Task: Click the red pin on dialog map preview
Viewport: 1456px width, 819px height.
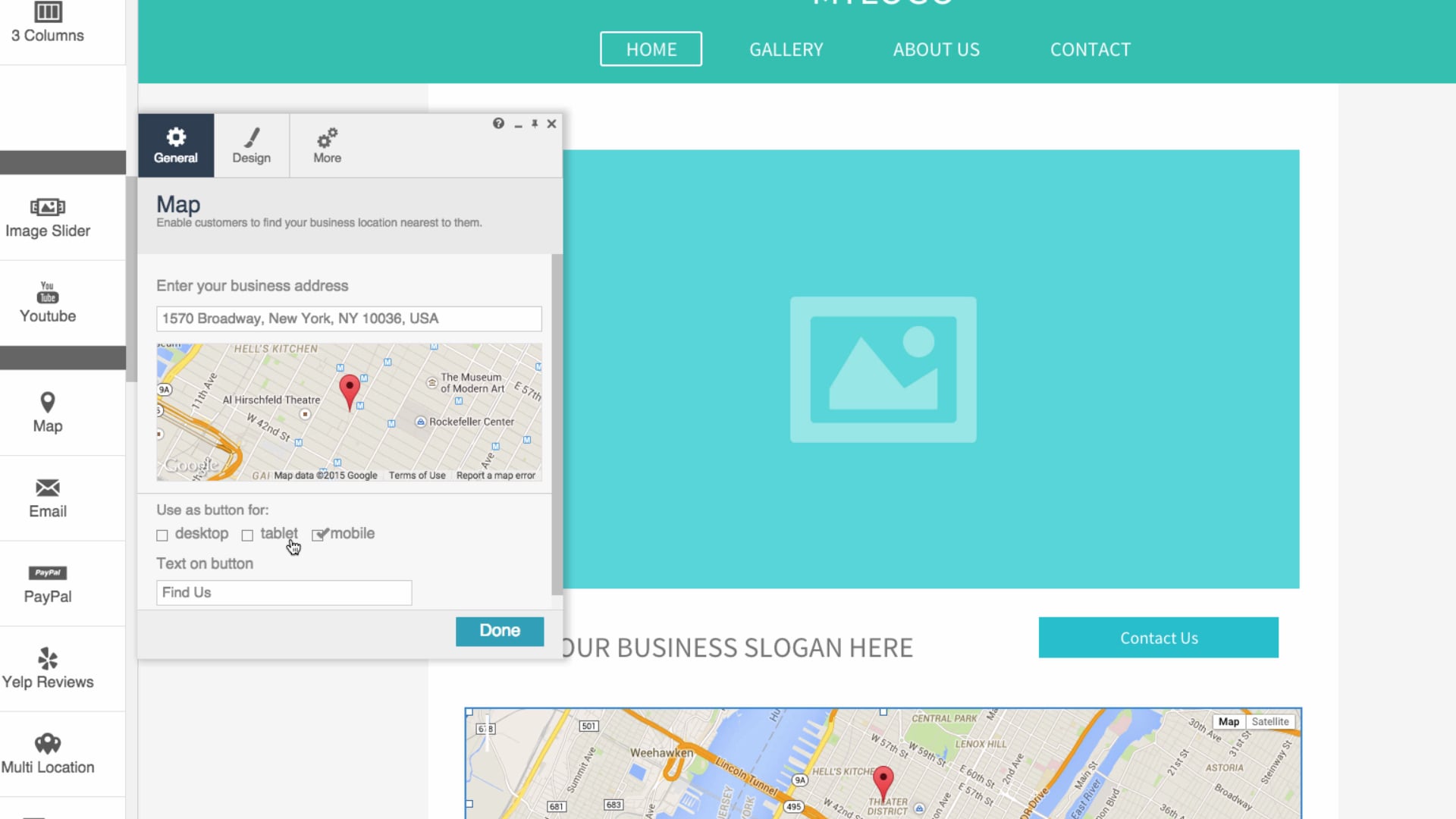Action: pyautogui.click(x=350, y=391)
